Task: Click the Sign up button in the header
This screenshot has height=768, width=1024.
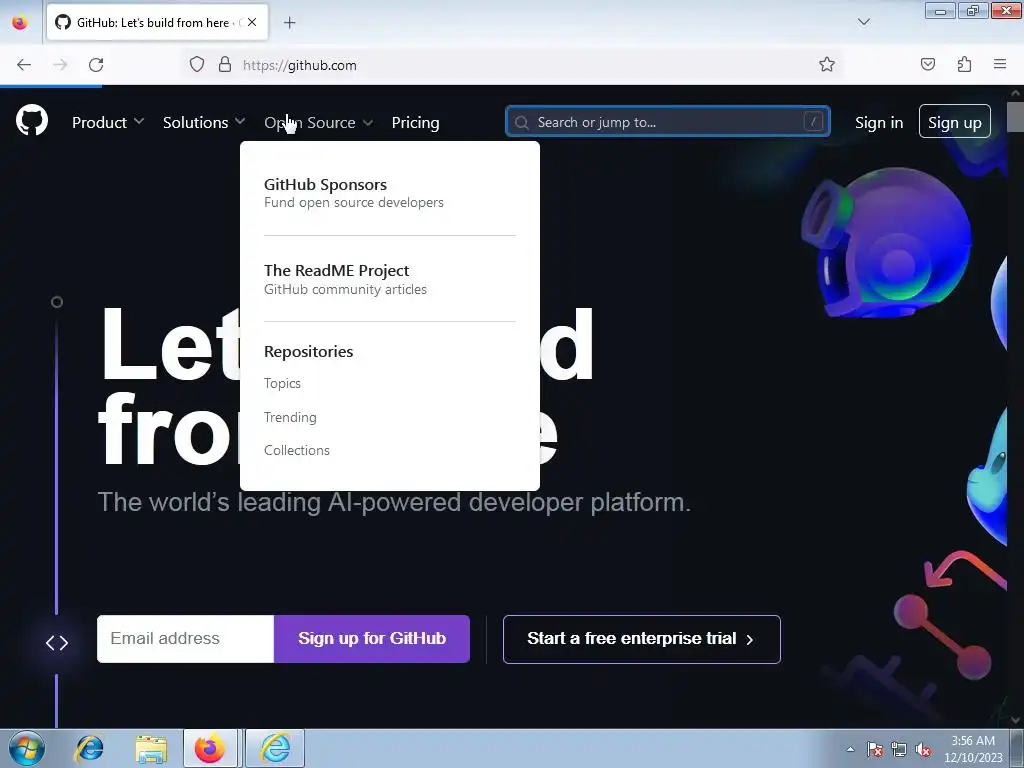Action: point(954,121)
